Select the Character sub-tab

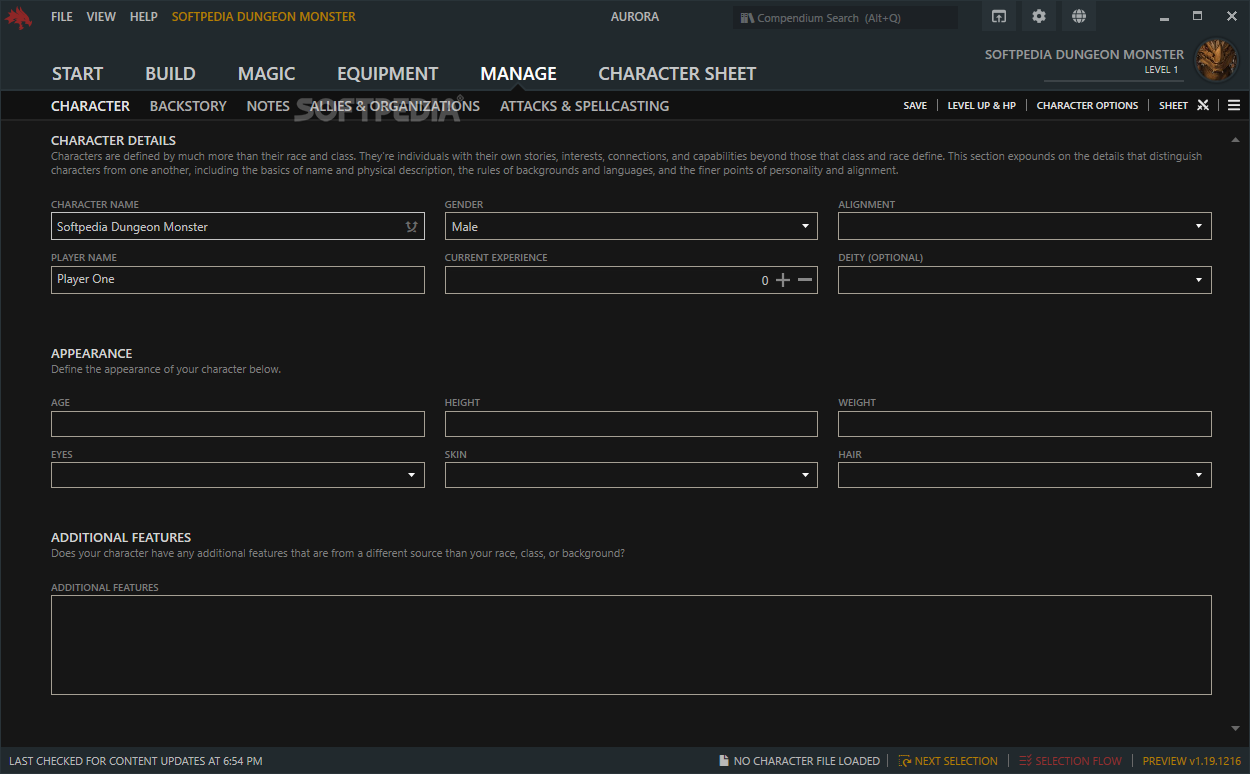pyautogui.click(x=91, y=106)
